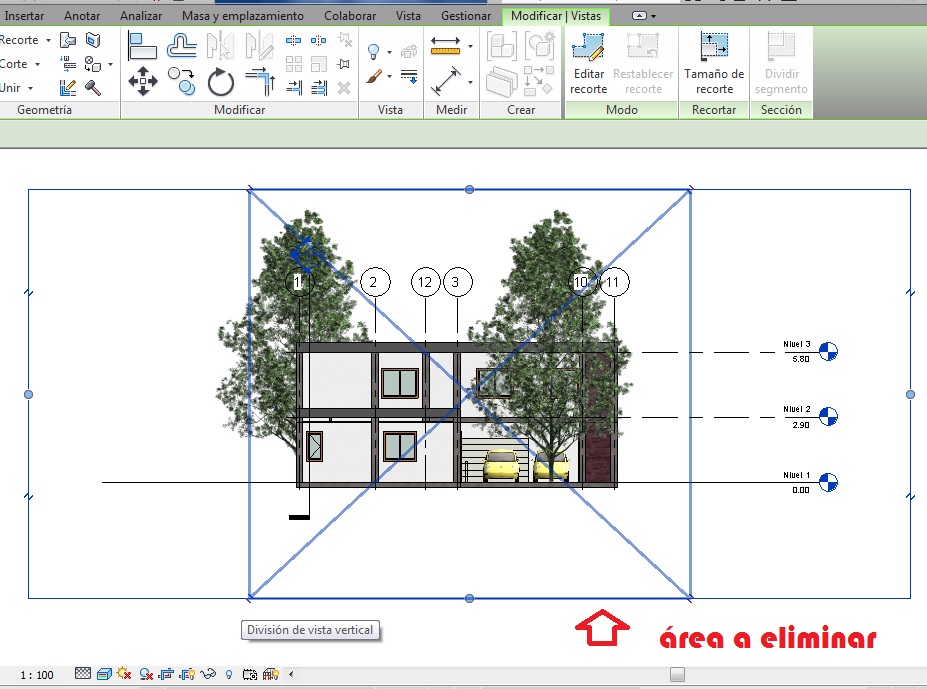Screen dimensions: 927x689
Task: Toggle shadows off in view control bar
Action: click(x=146, y=674)
